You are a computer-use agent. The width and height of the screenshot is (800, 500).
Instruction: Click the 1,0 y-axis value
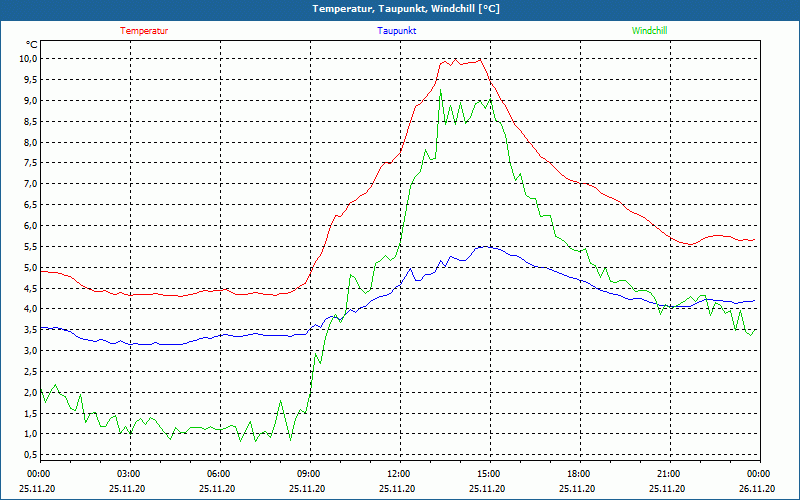click(31, 434)
